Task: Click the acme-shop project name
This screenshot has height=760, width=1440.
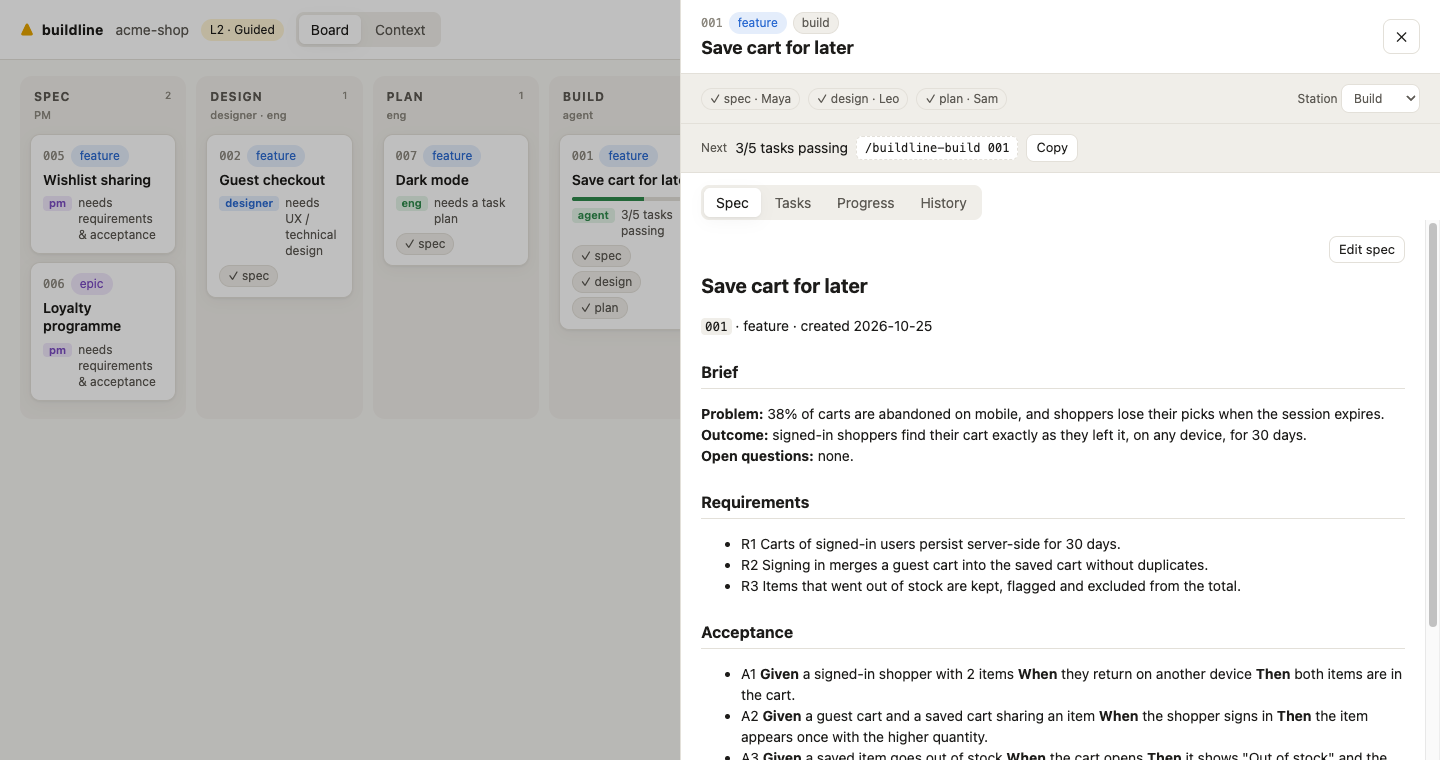Action: pyautogui.click(x=152, y=30)
